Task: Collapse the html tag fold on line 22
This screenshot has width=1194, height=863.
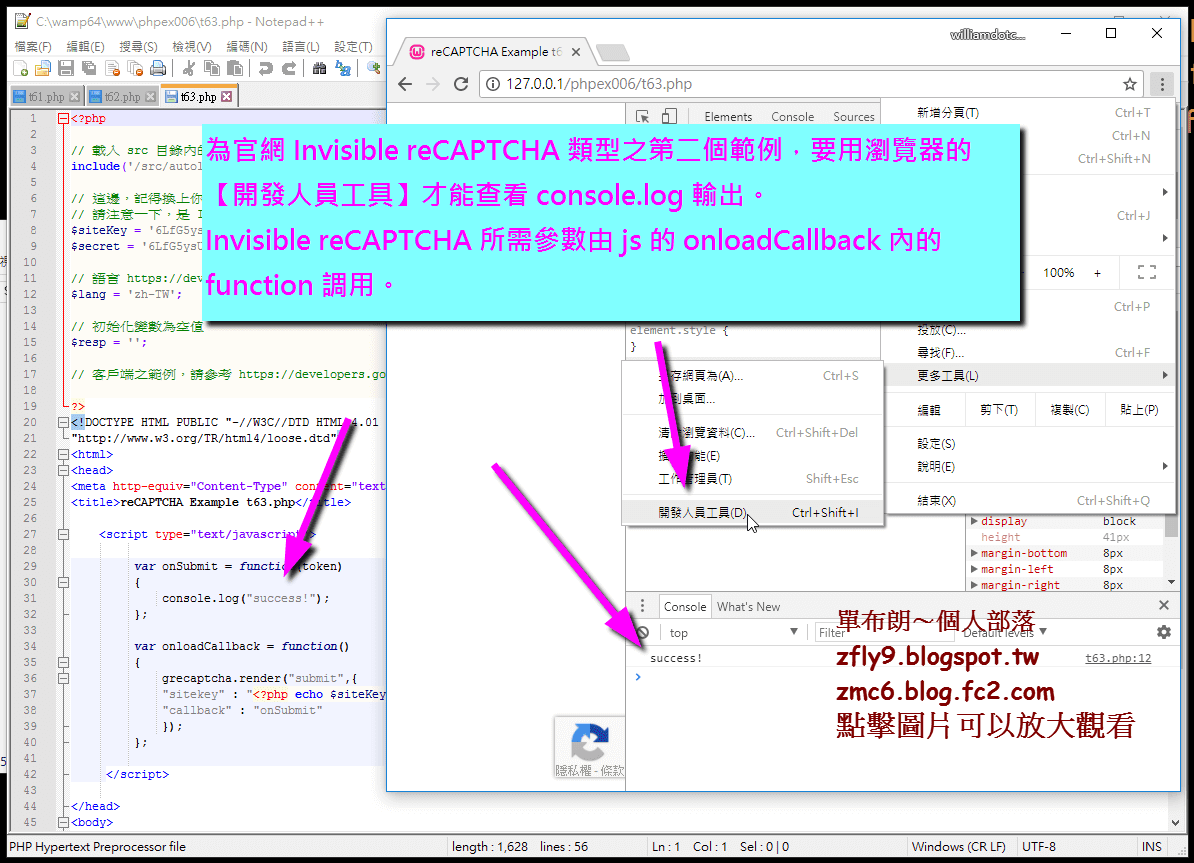Action: (64, 454)
